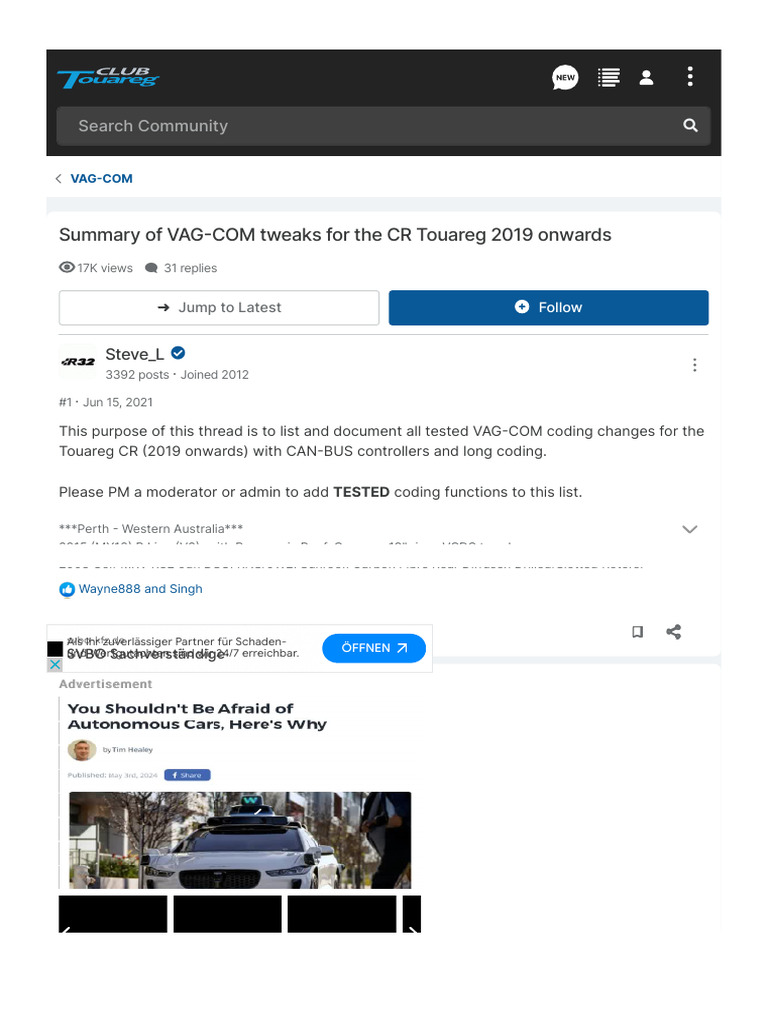768x1024 pixels.
Task: Jump to Latest post
Action: coord(219,308)
